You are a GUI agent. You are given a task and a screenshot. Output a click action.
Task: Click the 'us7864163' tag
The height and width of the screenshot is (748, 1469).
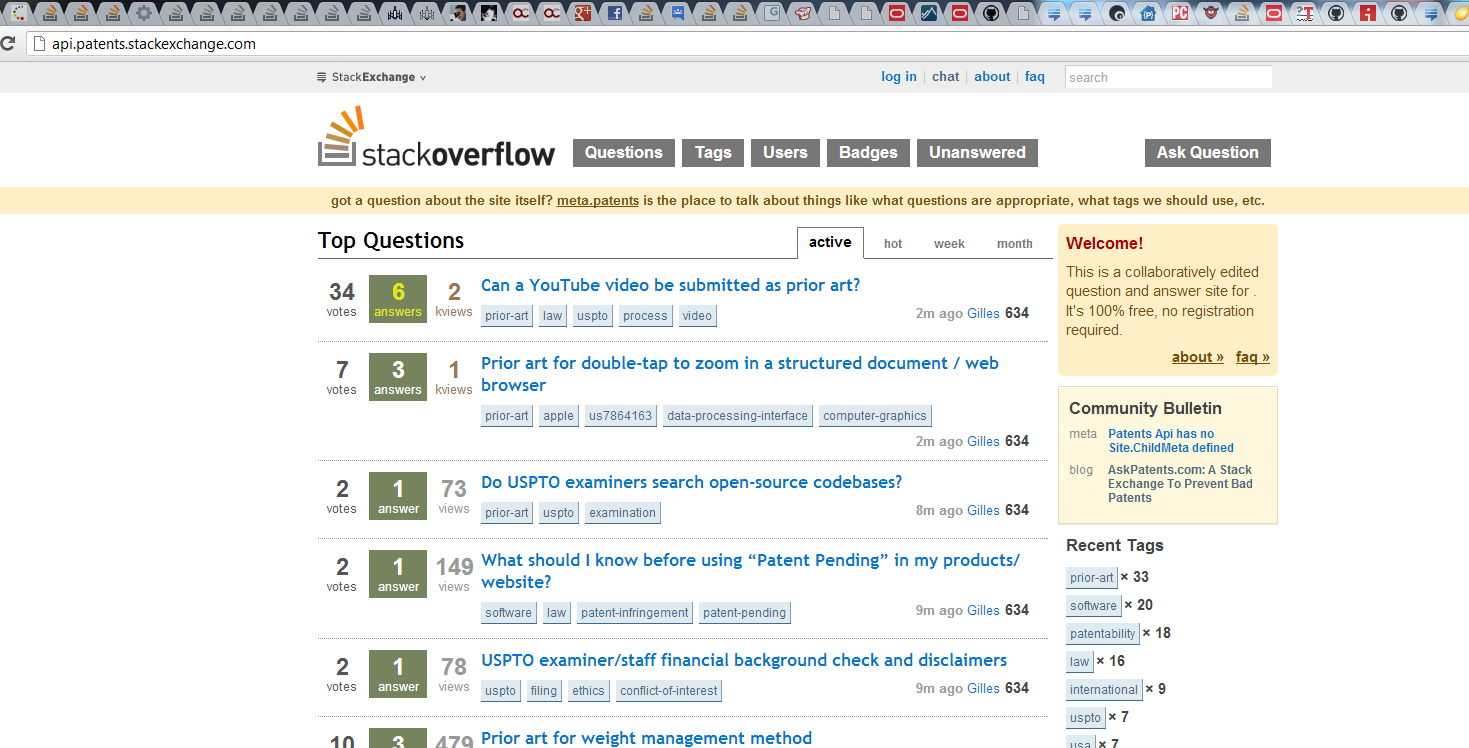click(x=620, y=416)
